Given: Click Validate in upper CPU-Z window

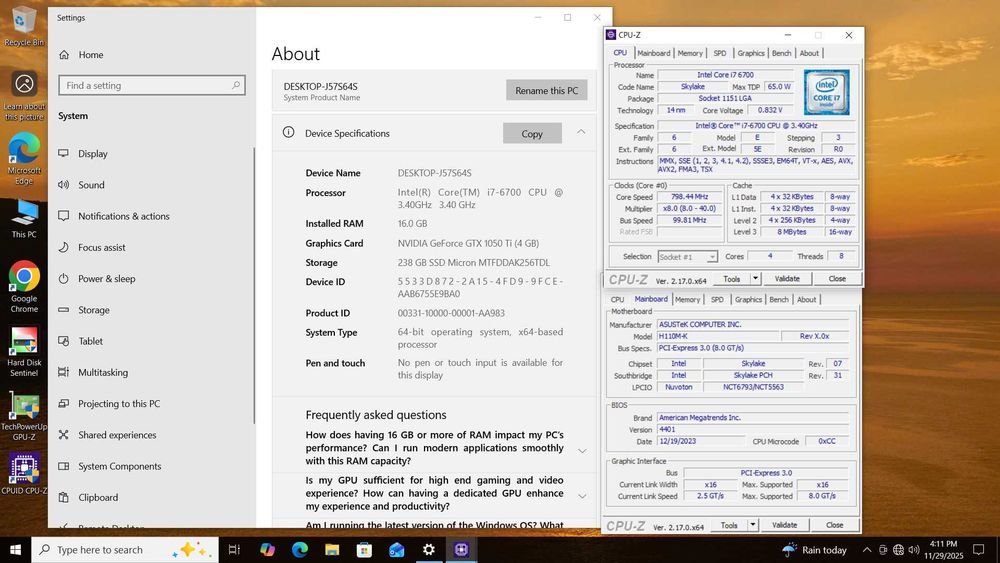Looking at the screenshot, I should click(x=787, y=279).
